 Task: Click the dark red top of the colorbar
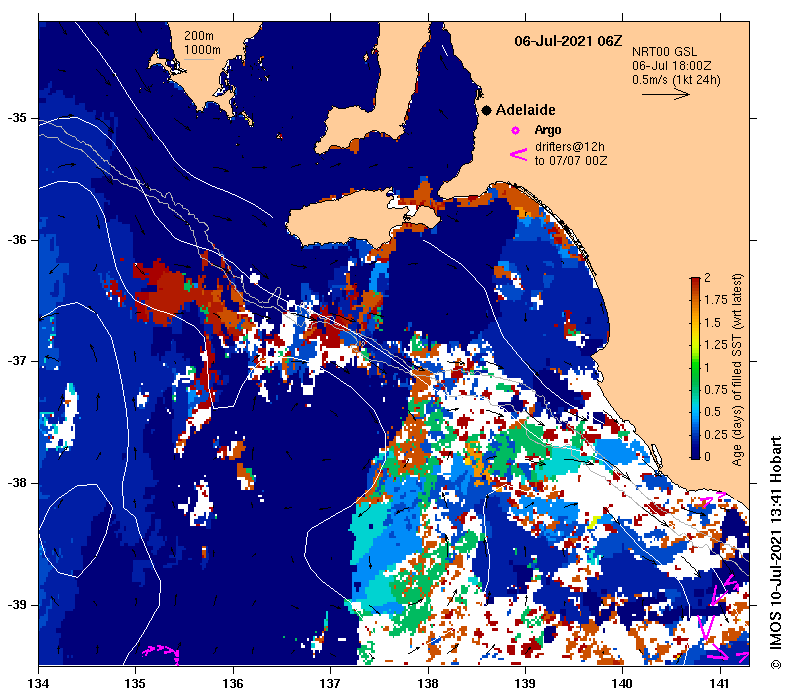pyautogui.click(x=695, y=281)
